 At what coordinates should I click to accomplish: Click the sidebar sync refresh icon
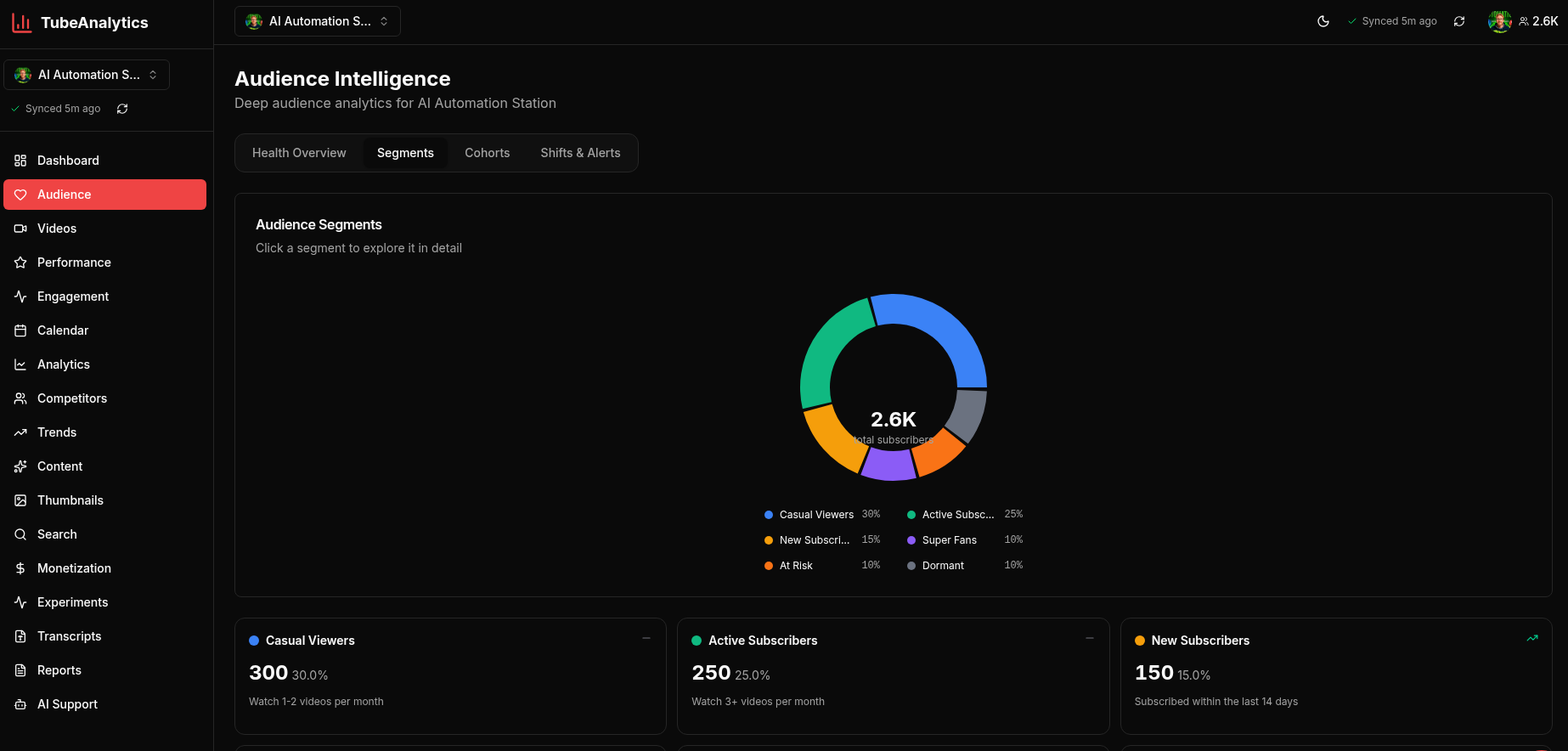pos(122,109)
